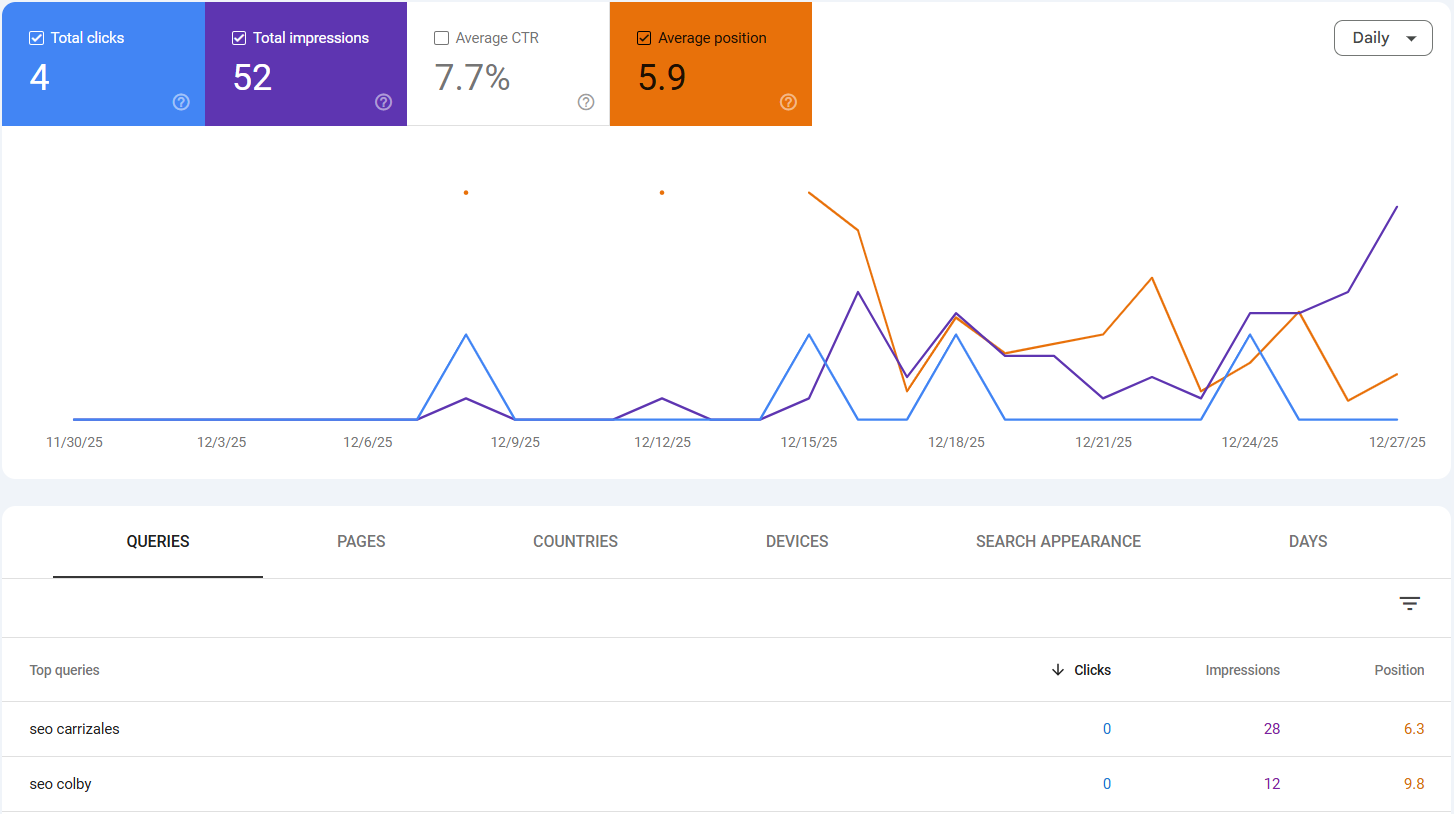Screen dimensions: 1454x814
Task: Switch to the PAGES tab
Action: tap(360, 541)
